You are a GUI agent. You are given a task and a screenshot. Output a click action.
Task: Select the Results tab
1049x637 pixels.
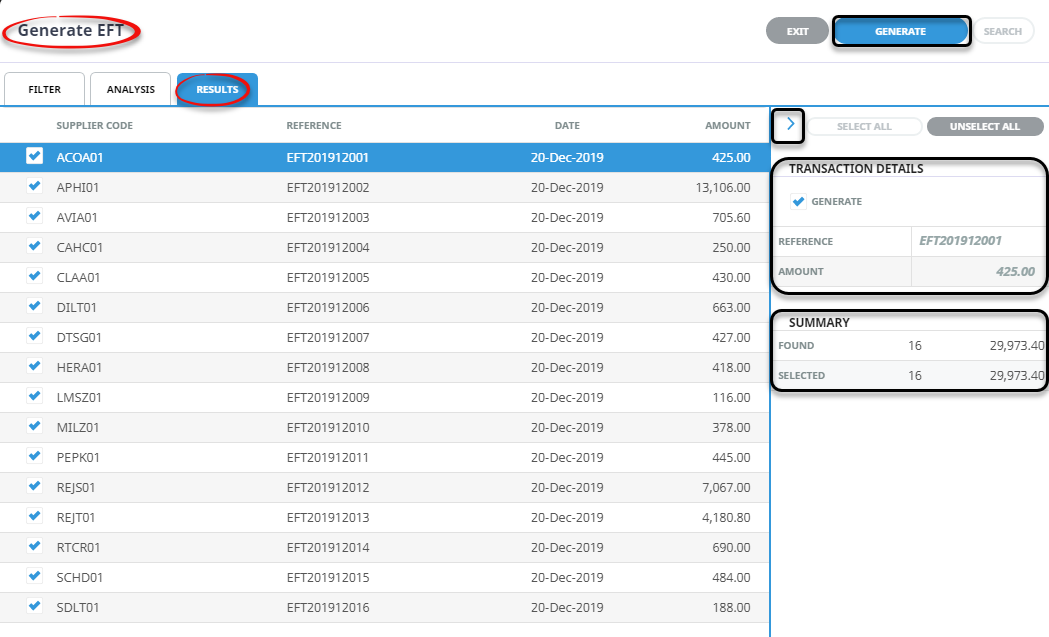click(x=217, y=90)
